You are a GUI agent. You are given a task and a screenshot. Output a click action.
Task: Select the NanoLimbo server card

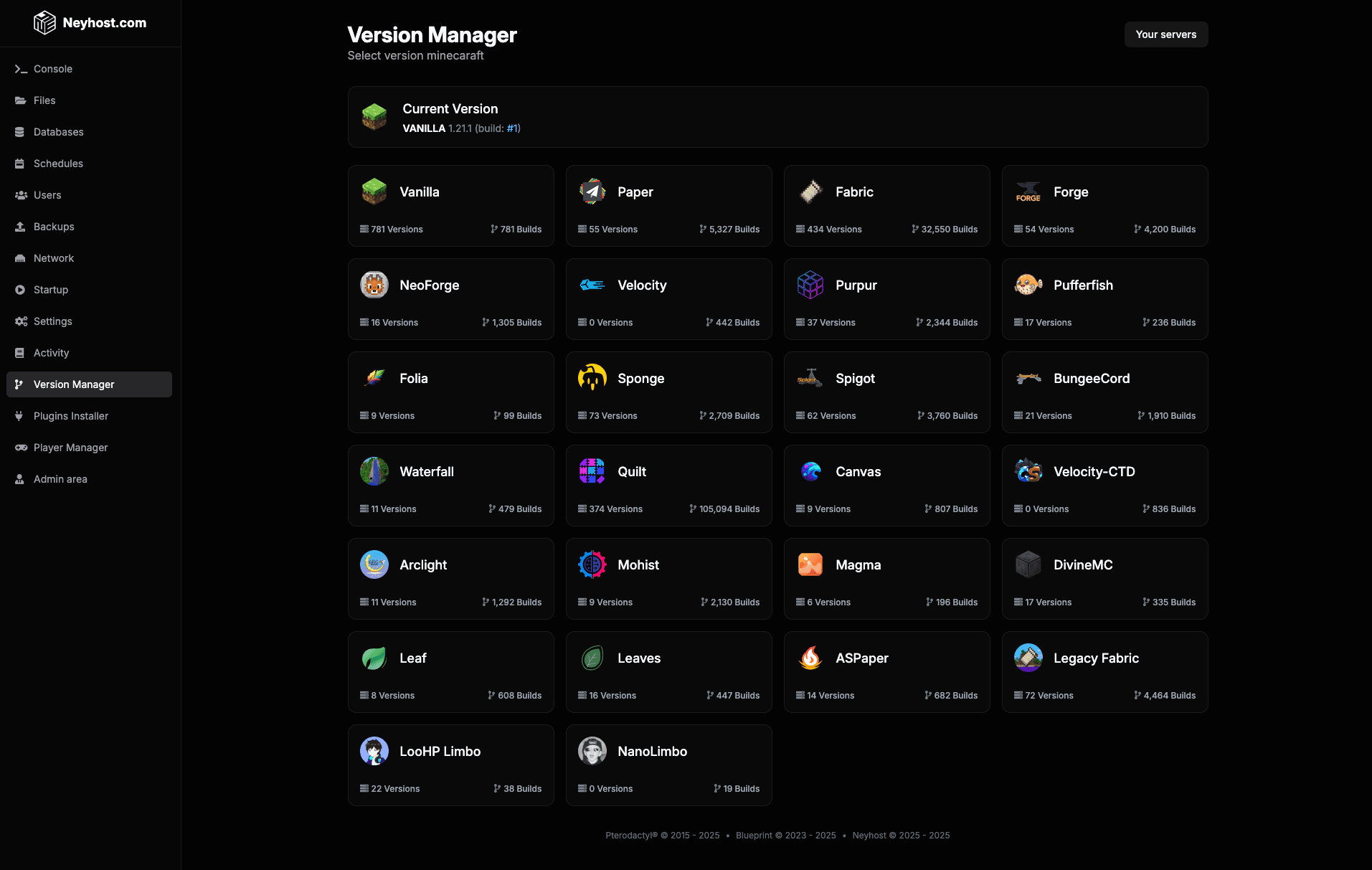click(668, 765)
